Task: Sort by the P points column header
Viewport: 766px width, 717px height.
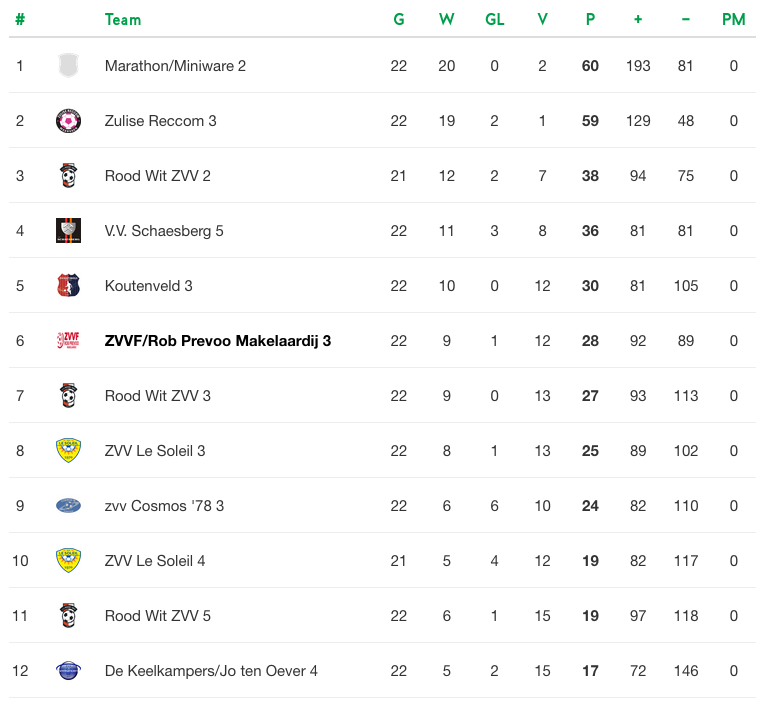Action: pyautogui.click(x=590, y=20)
